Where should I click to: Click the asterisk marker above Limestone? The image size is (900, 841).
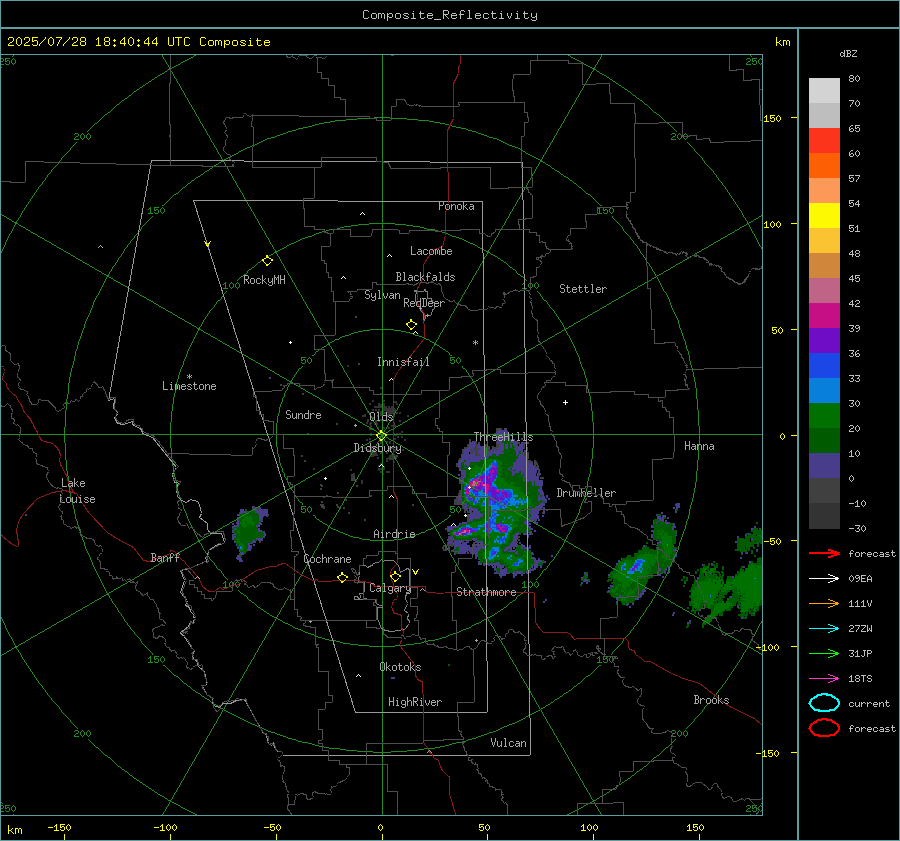[x=189, y=377]
